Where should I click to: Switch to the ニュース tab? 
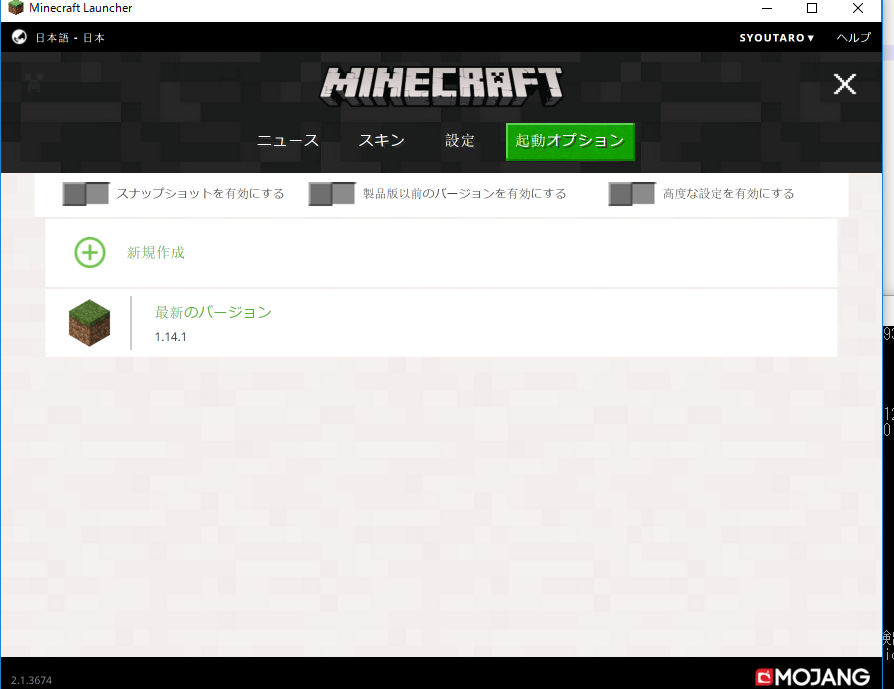[x=288, y=141]
